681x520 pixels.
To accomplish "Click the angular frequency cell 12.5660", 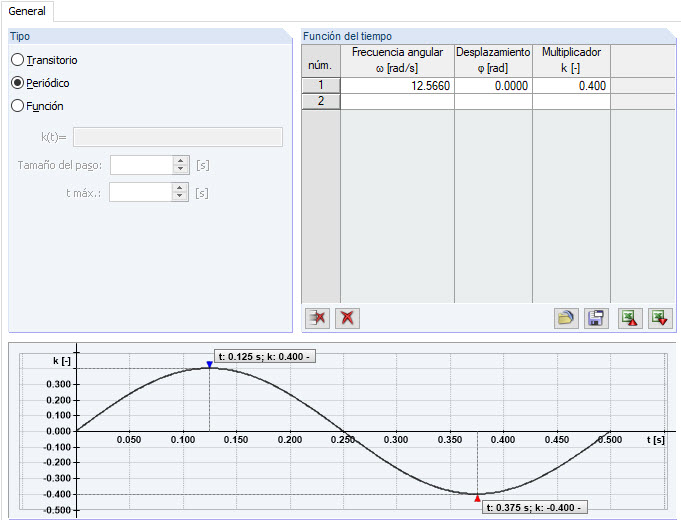I will coord(397,86).
